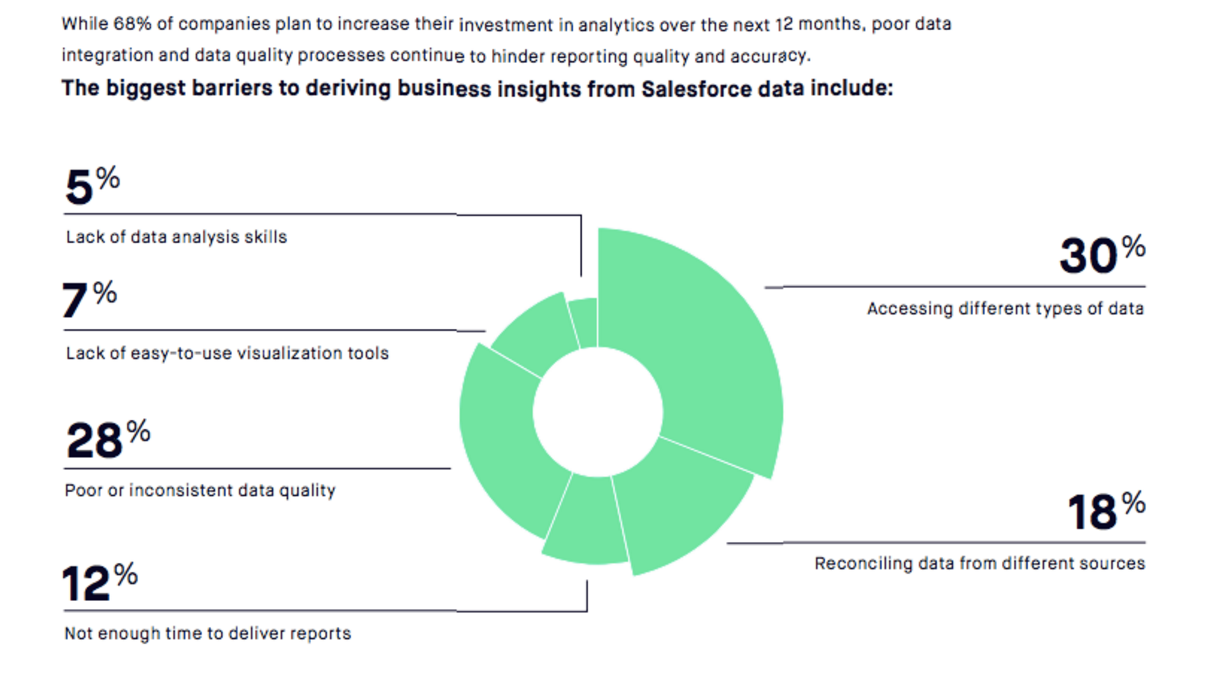Select the '12%' percentage figure

pos(100,583)
